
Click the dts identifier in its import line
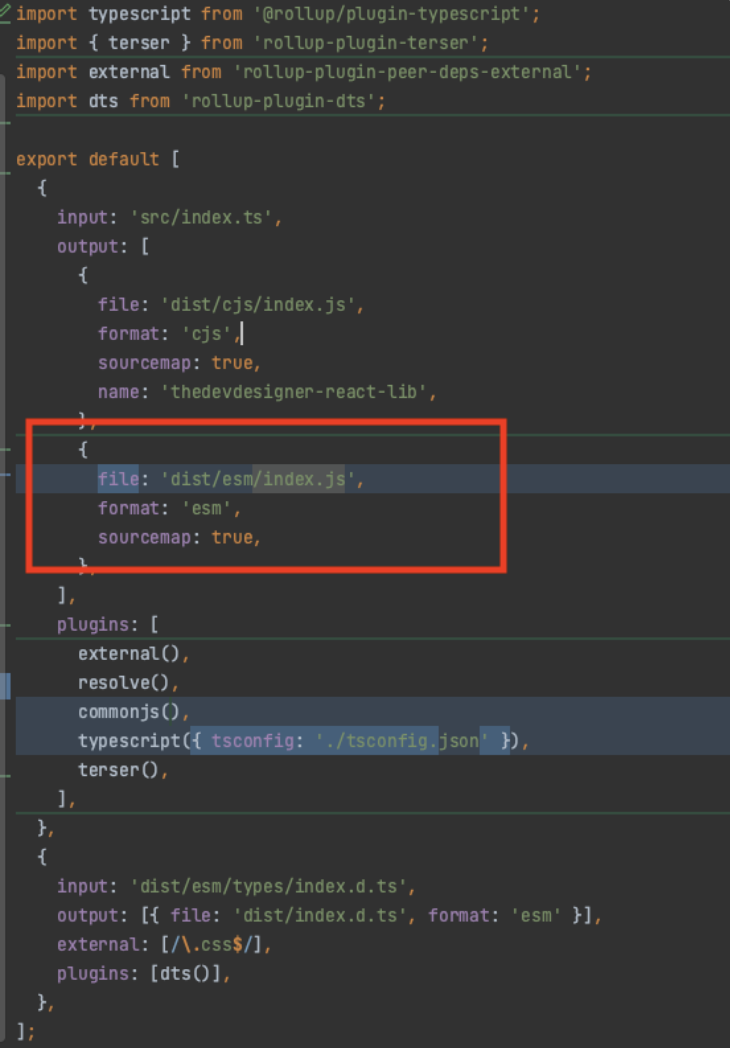[x=103, y=102]
